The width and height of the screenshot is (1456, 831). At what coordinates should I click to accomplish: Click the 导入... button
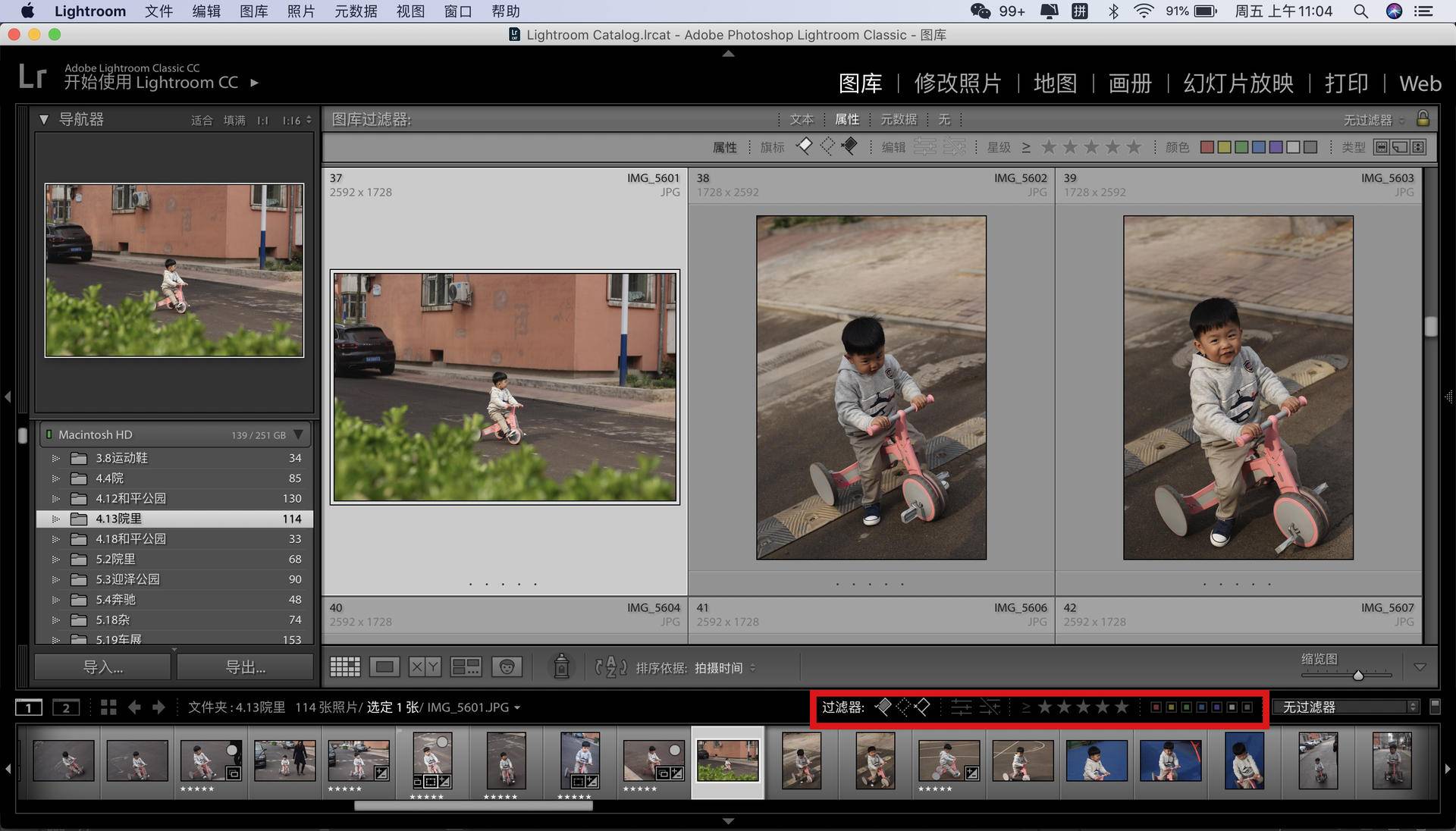(103, 667)
